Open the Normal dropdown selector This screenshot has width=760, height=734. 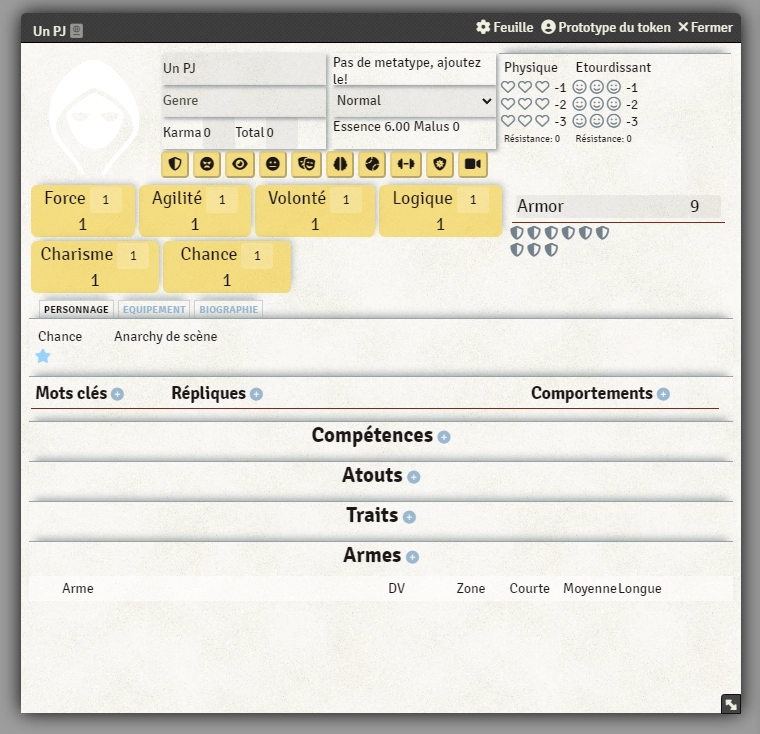(414, 100)
